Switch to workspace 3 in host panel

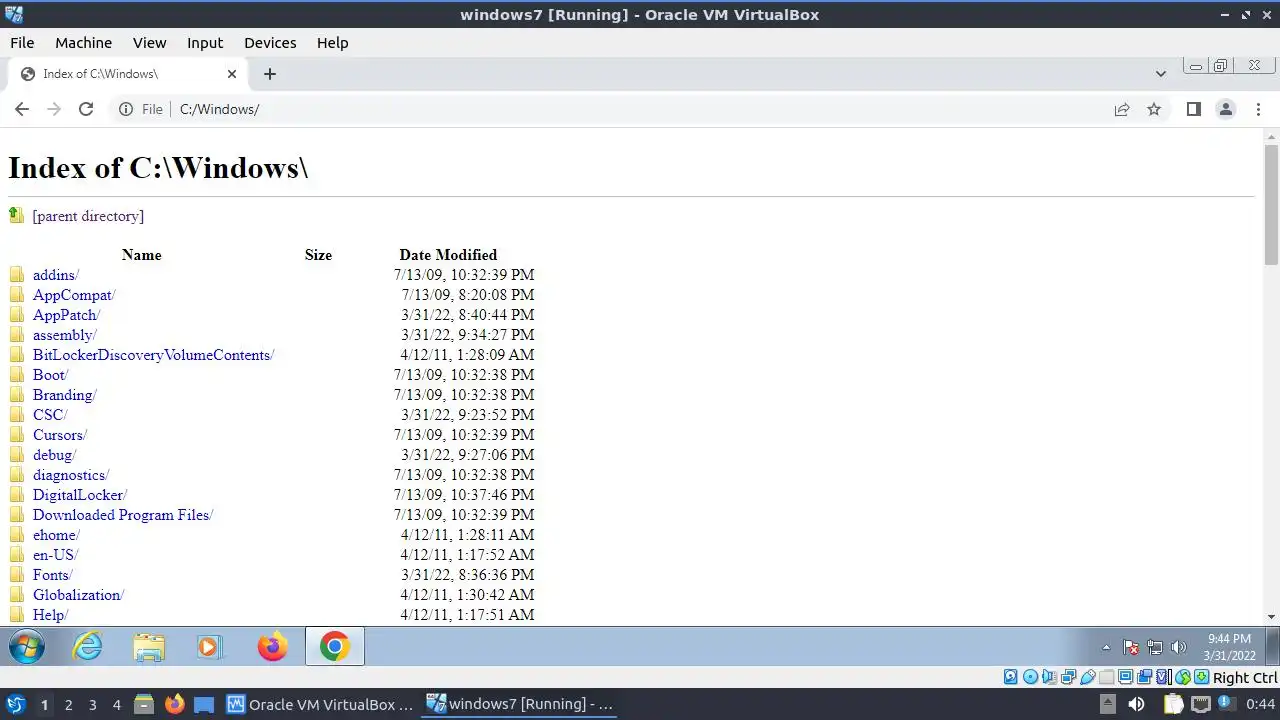[92, 705]
